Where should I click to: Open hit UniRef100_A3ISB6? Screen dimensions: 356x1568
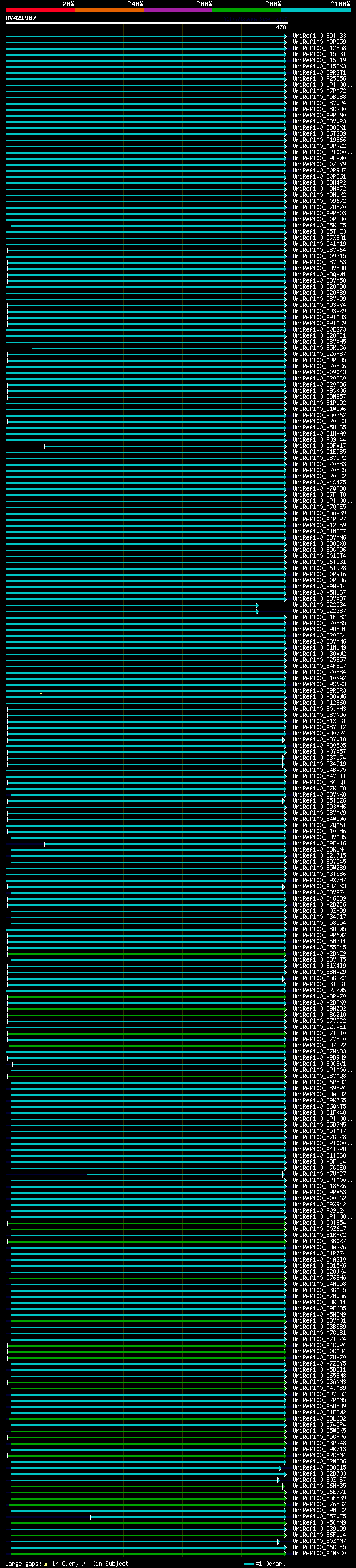pos(319,875)
